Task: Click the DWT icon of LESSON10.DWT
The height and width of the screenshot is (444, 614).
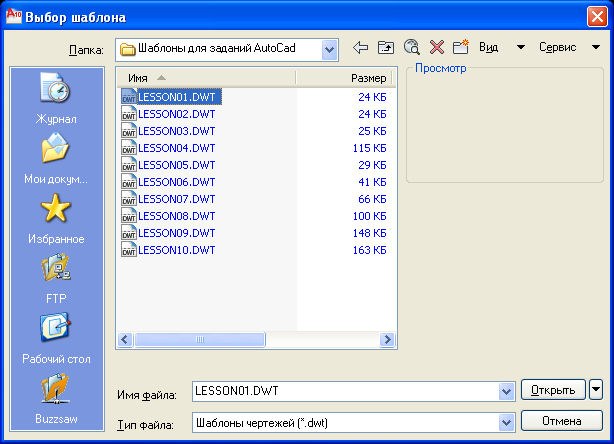Action: pos(129,250)
